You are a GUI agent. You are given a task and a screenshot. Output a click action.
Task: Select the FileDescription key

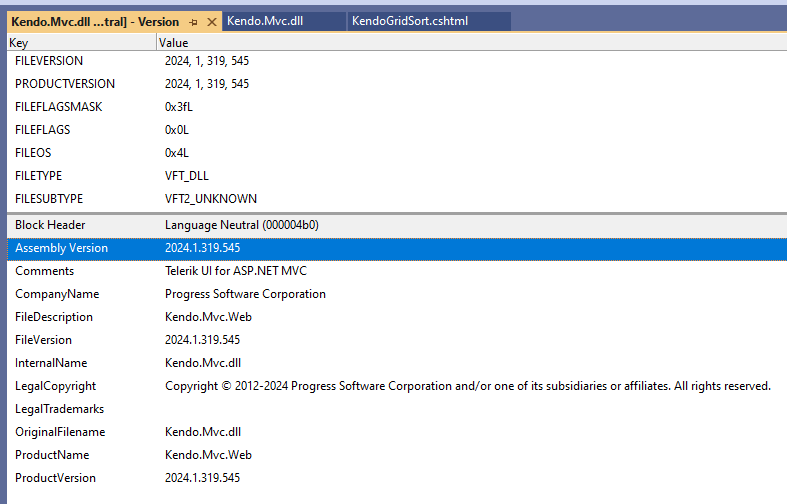point(54,317)
